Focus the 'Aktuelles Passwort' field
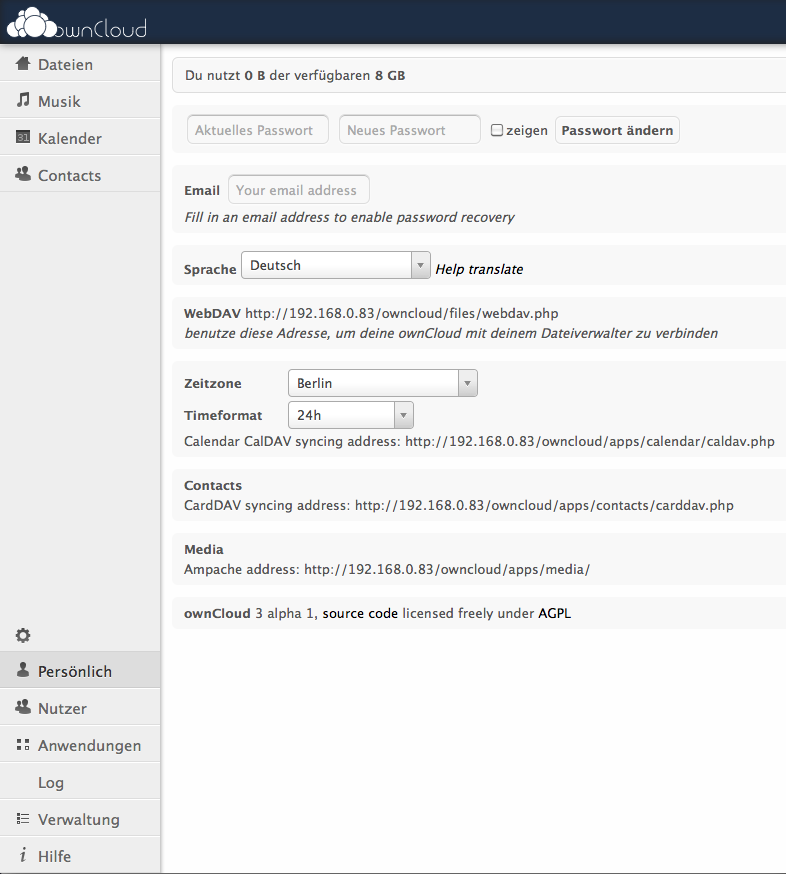 [x=258, y=130]
